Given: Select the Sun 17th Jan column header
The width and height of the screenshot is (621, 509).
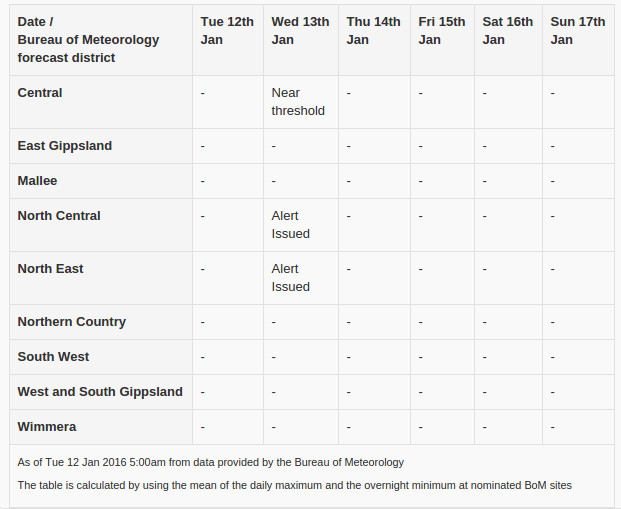Looking at the screenshot, I should click(577, 31).
